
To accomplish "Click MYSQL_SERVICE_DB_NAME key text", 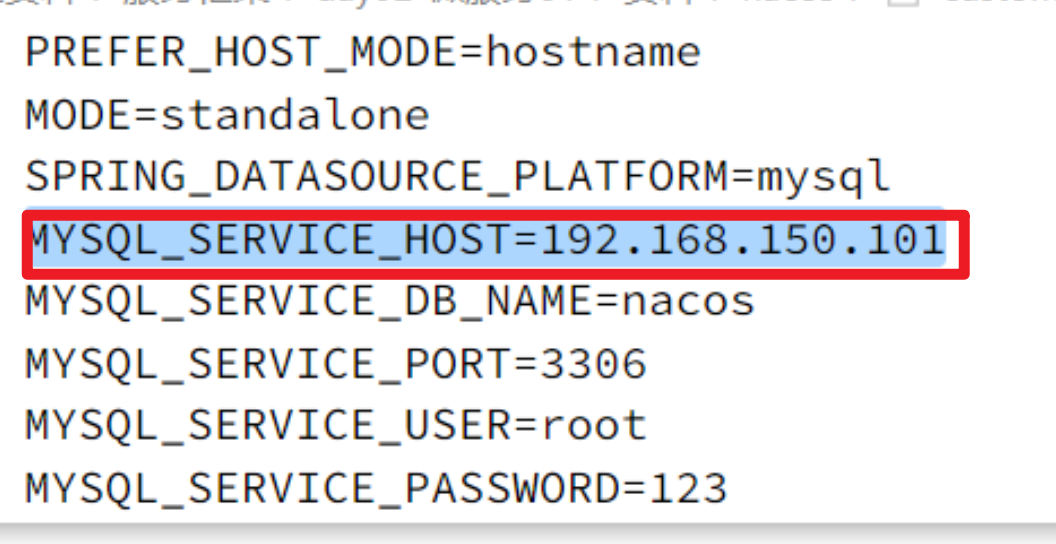I will [310, 302].
